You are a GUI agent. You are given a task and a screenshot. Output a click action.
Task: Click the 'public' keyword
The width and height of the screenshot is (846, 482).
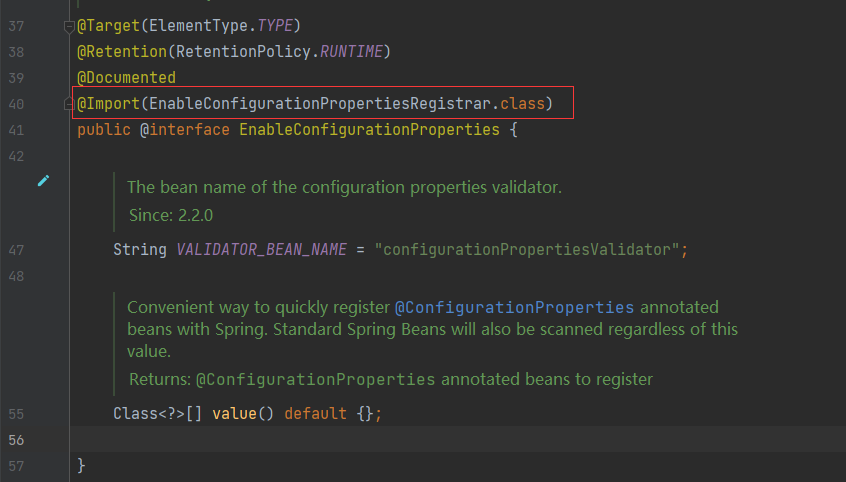click(104, 130)
